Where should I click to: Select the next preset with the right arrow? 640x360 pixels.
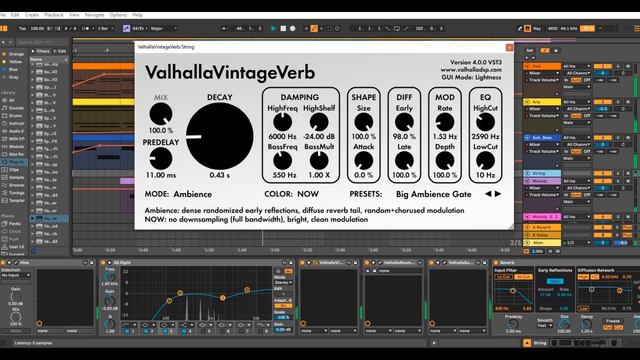point(498,194)
